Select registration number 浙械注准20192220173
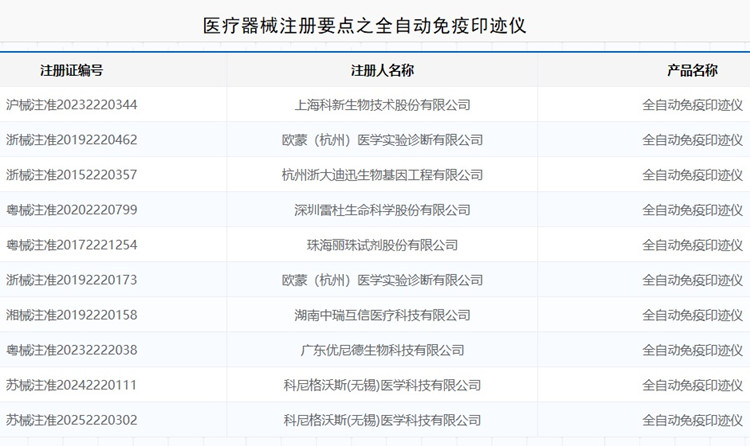This screenshot has width=750, height=446. (x=72, y=280)
